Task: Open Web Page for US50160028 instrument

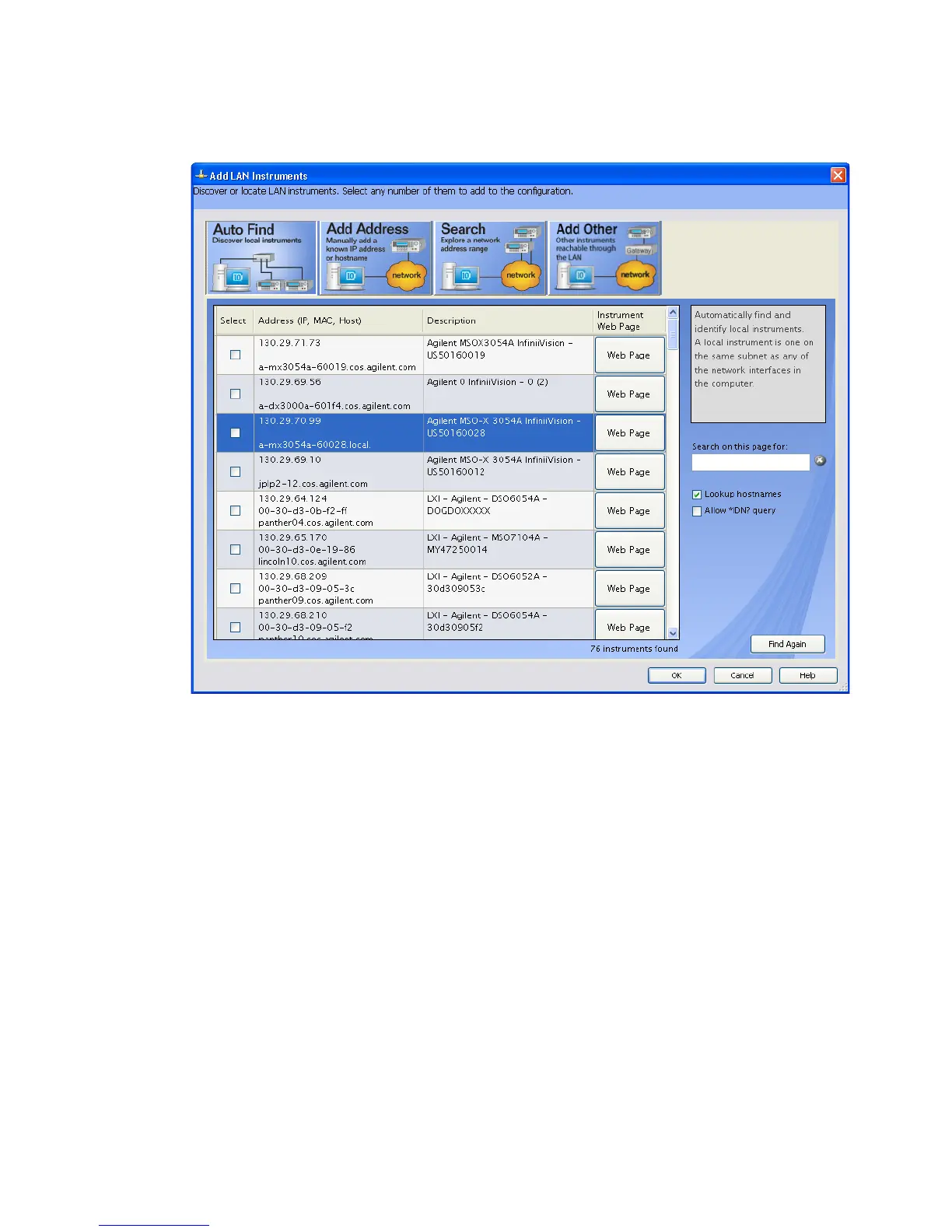Action: click(629, 432)
